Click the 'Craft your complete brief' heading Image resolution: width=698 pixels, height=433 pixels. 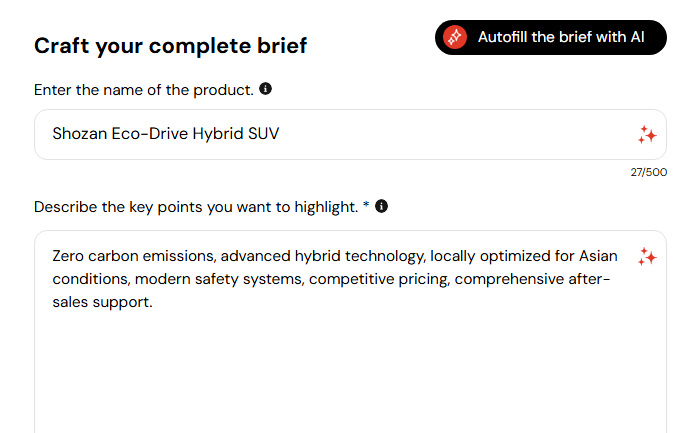(x=170, y=46)
